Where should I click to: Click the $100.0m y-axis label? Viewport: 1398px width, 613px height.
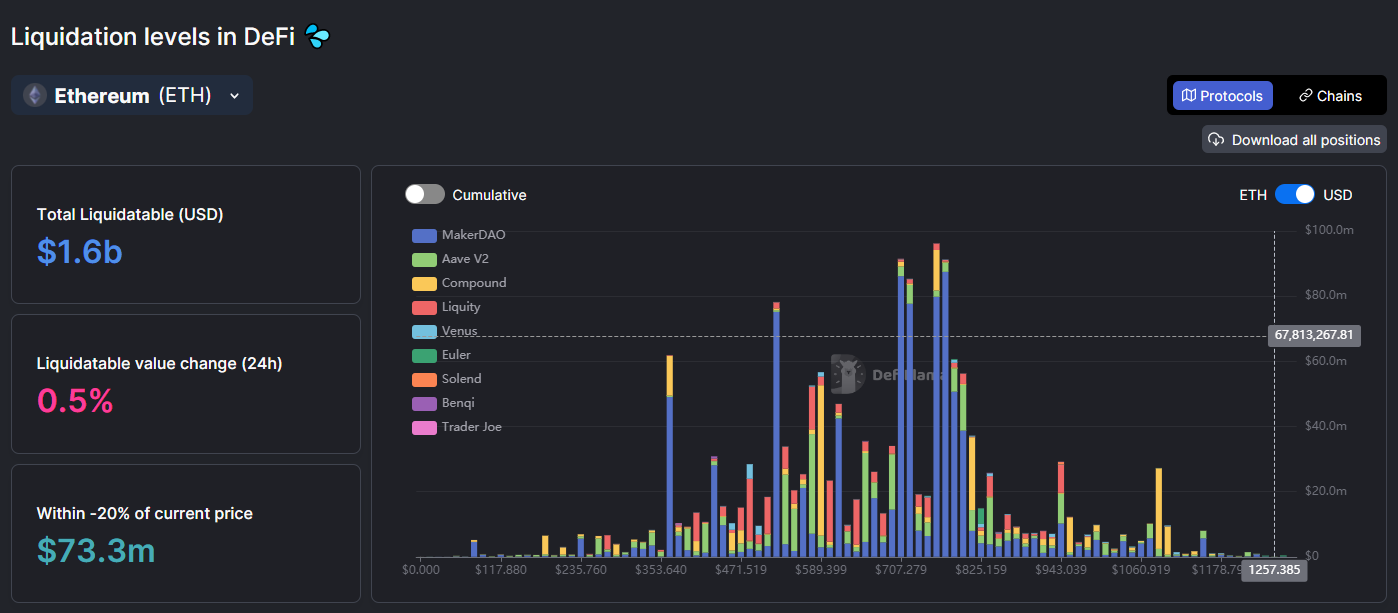point(1329,230)
